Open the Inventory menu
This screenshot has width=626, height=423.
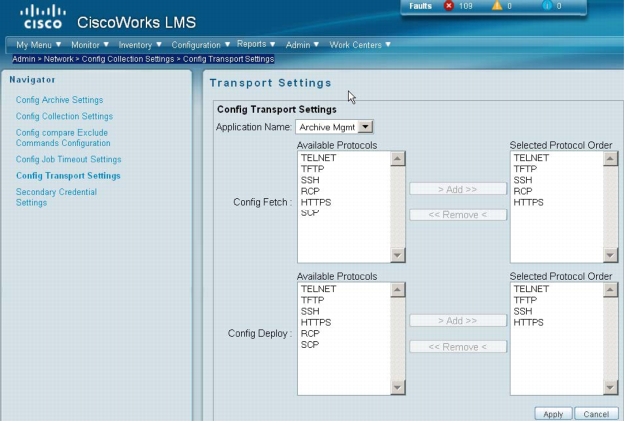tap(140, 45)
